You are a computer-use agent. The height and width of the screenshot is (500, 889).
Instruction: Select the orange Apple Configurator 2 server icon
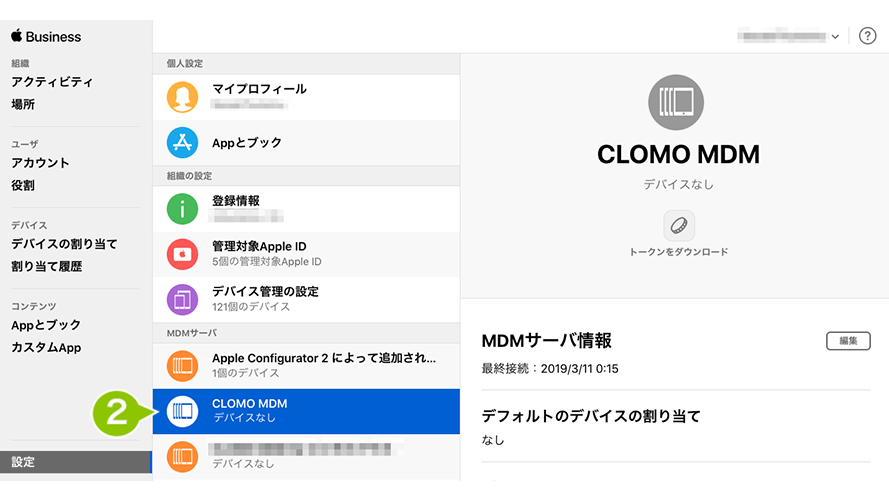182,366
